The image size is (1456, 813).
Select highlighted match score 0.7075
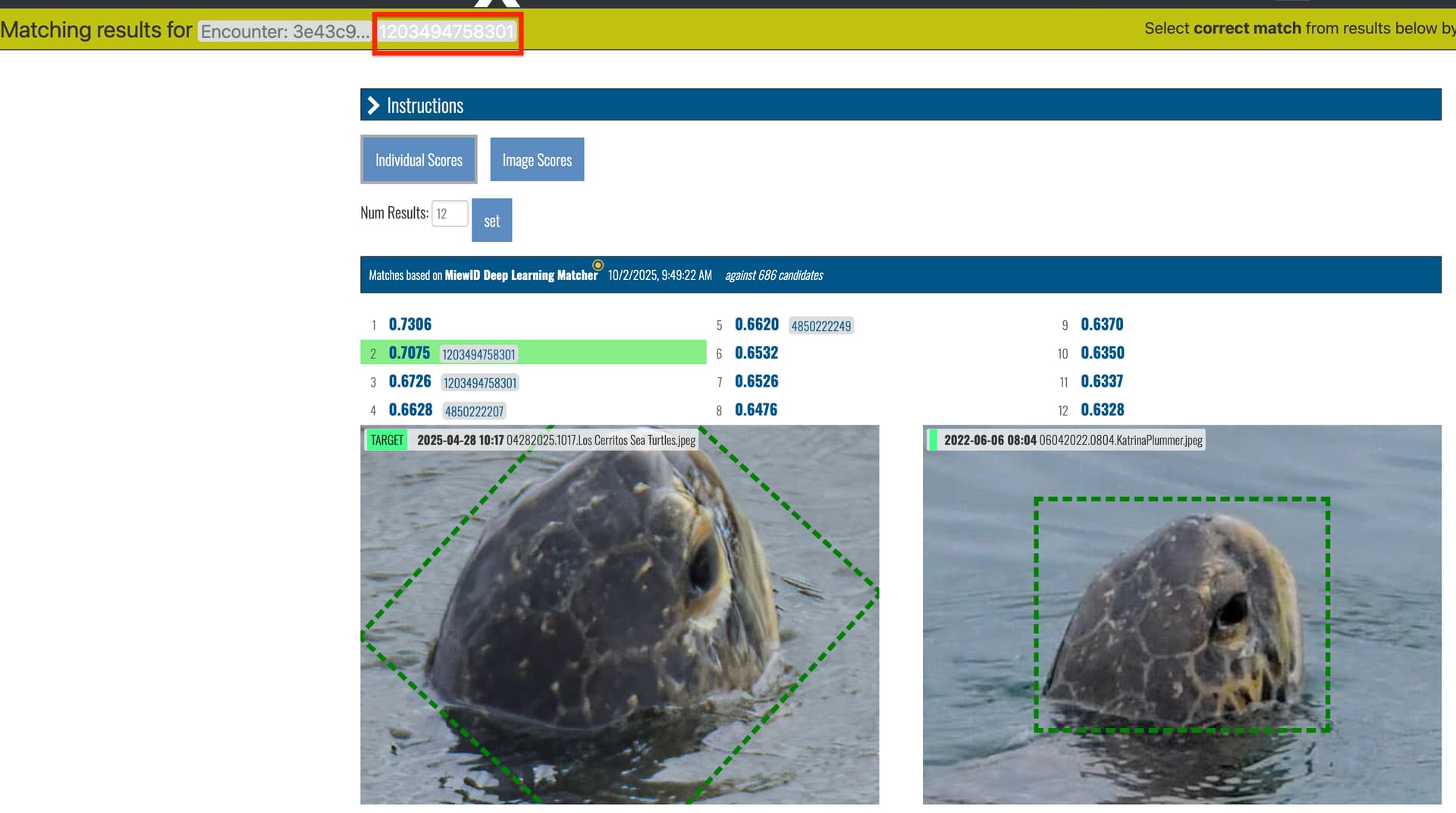click(x=409, y=353)
